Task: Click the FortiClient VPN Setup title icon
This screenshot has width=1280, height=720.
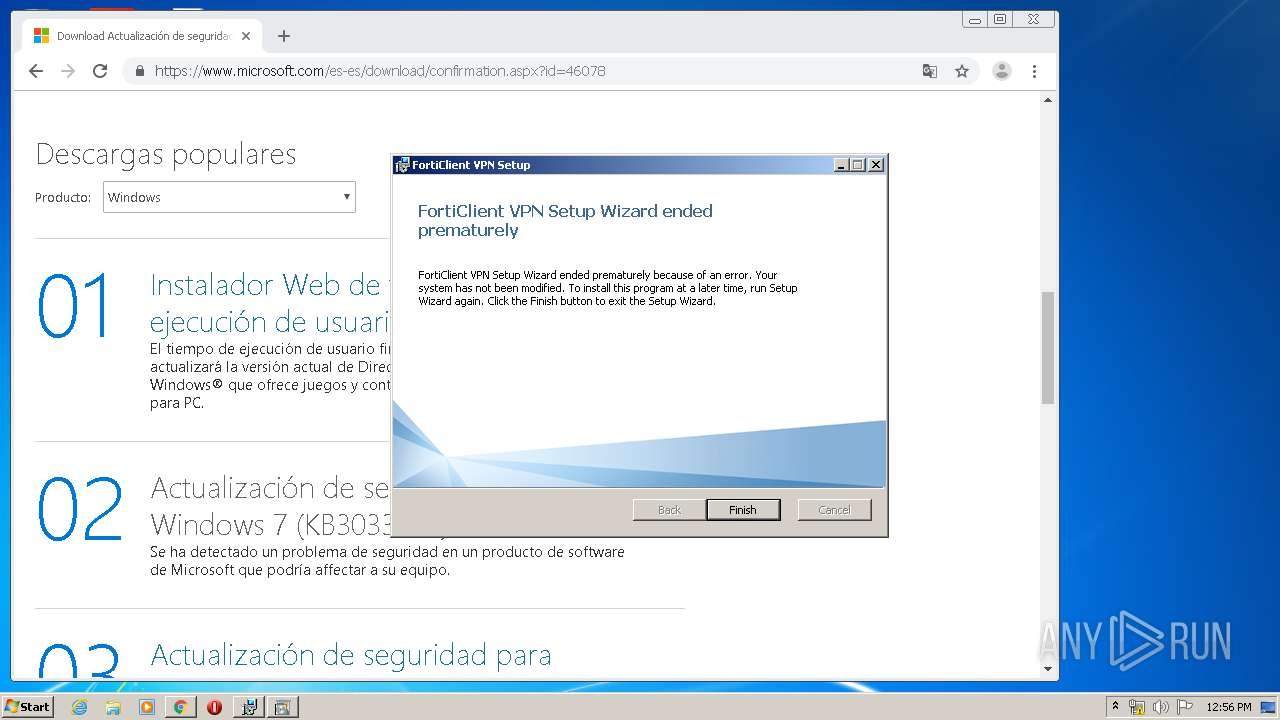Action: (402, 165)
